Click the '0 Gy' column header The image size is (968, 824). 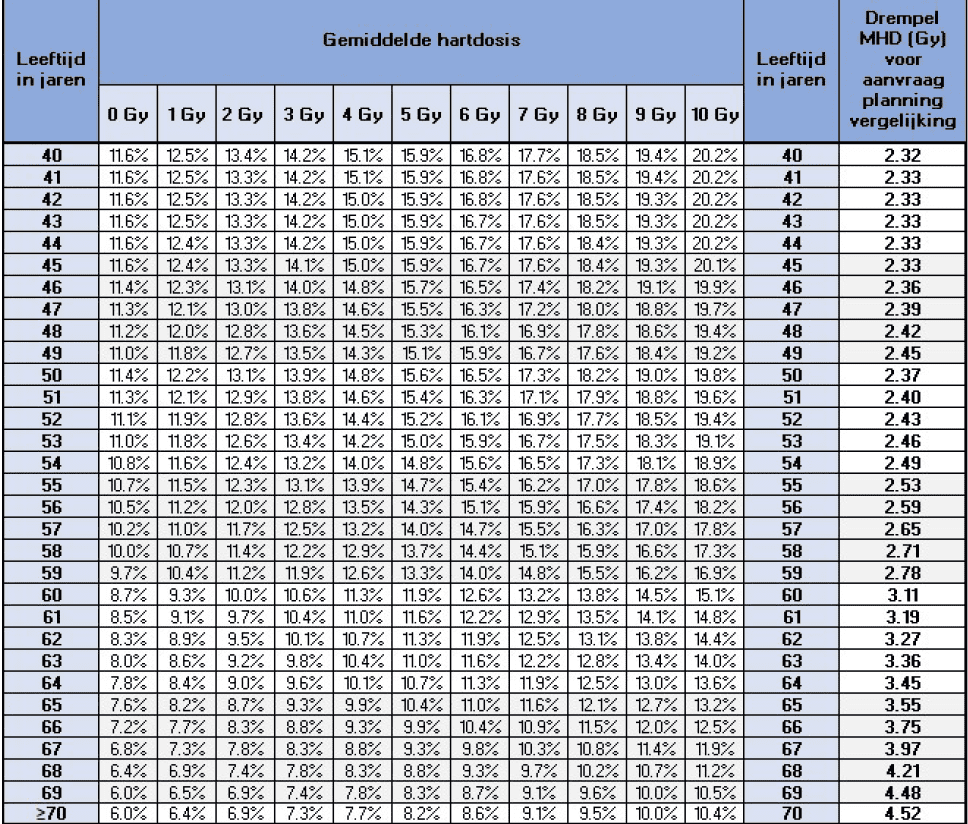[x=128, y=115]
